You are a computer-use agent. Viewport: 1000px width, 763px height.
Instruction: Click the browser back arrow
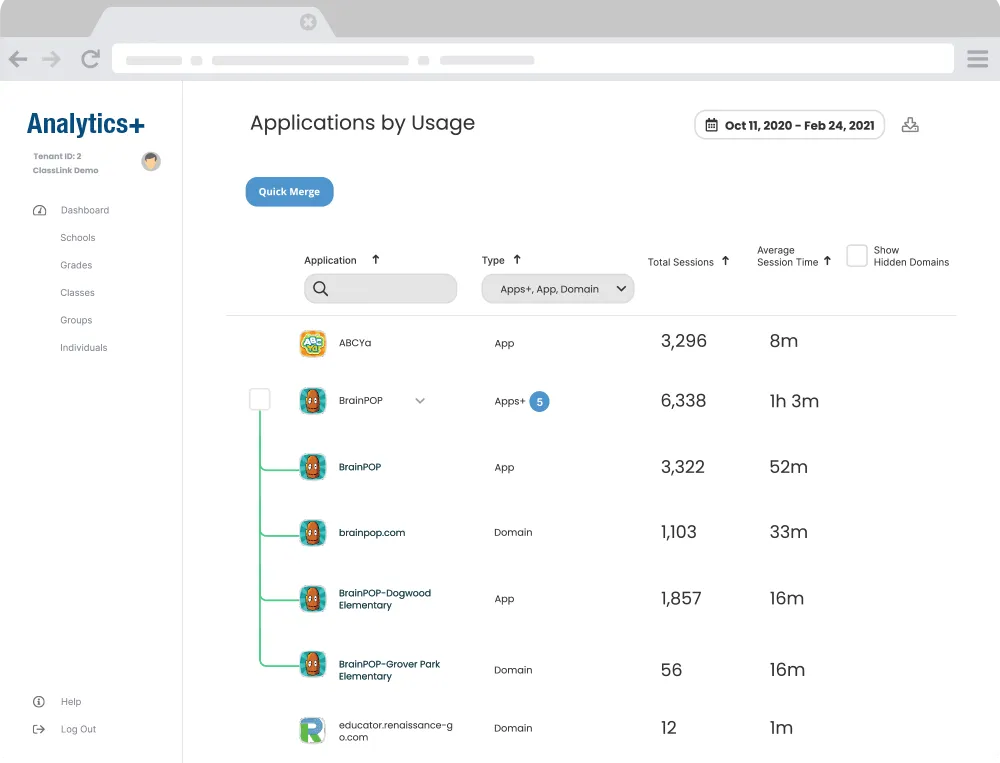(x=18, y=59)
